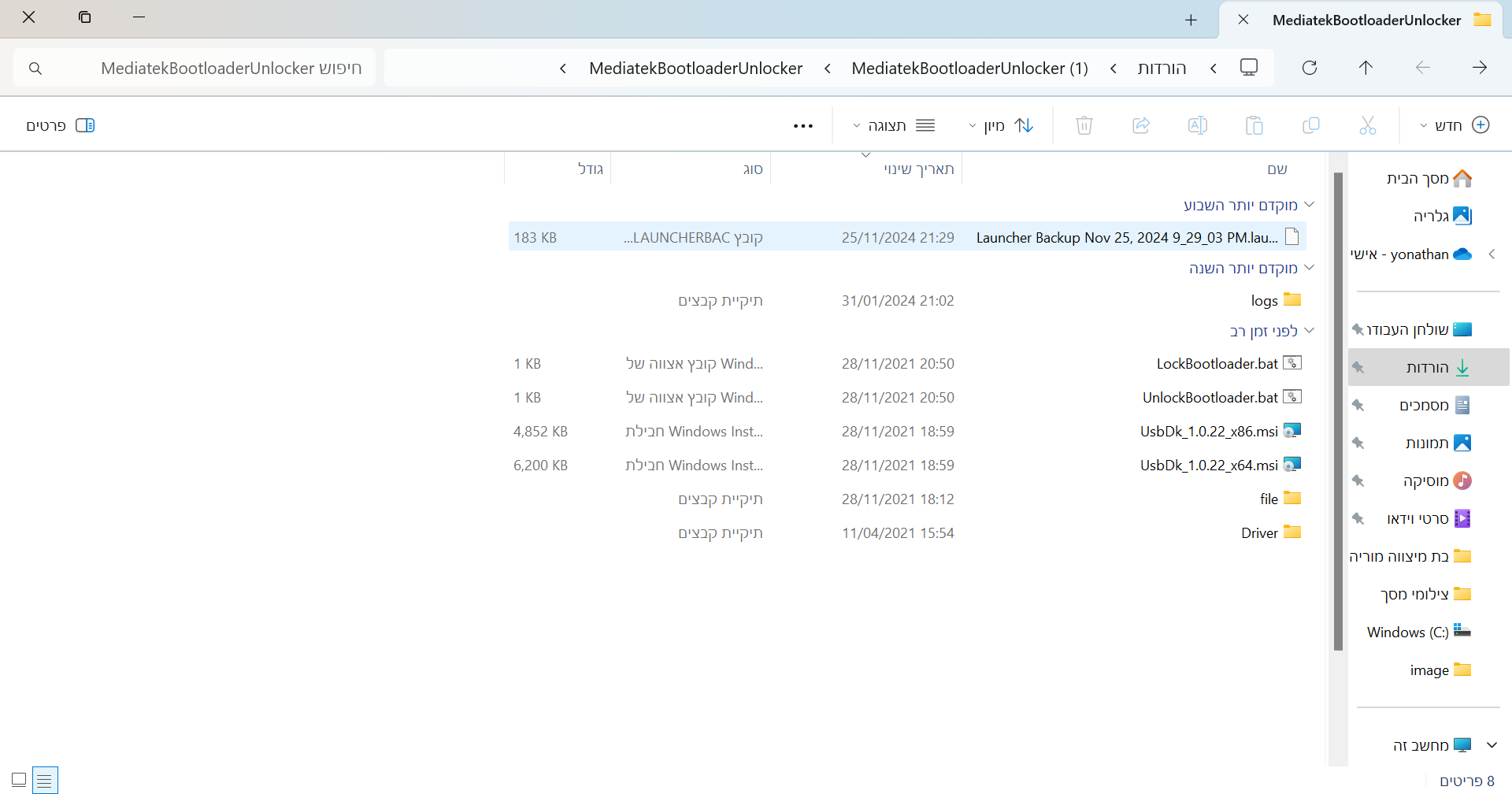
Task: Click the Paste clipboard icon
Action: tap(1254, 125)
